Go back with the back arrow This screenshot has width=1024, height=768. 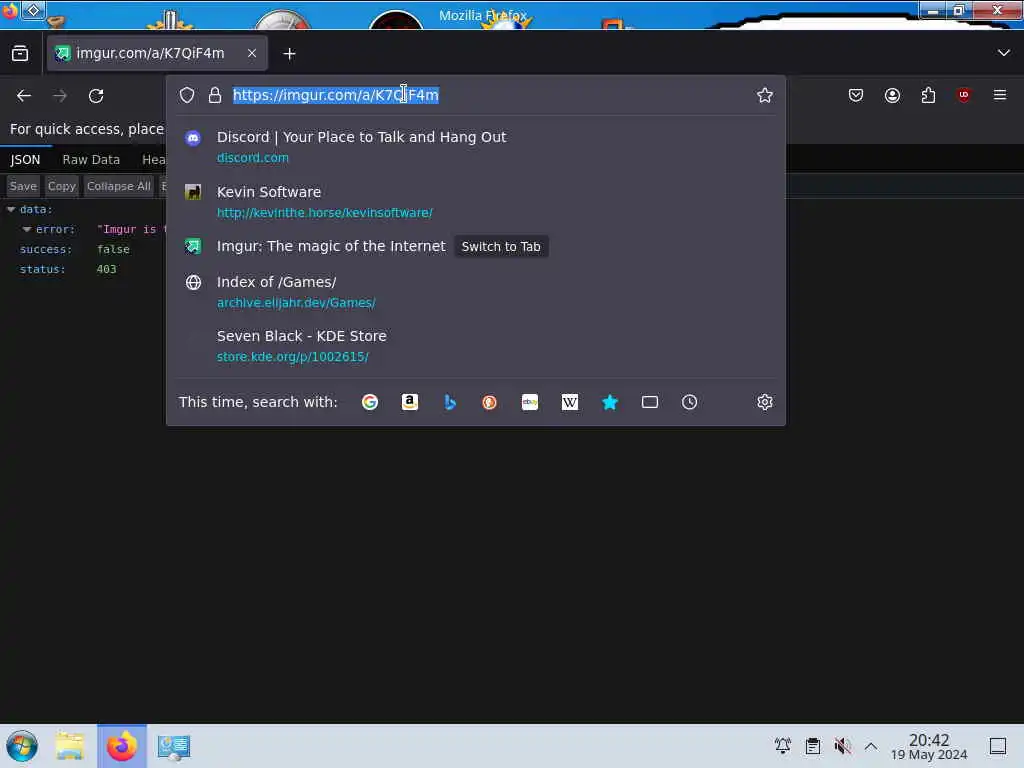(x=24, y=96)
